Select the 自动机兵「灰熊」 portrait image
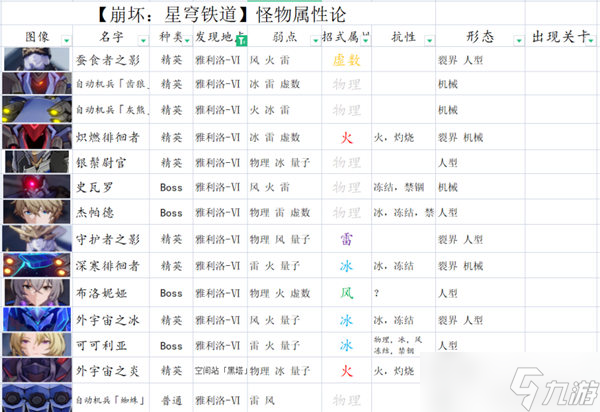 37,109
